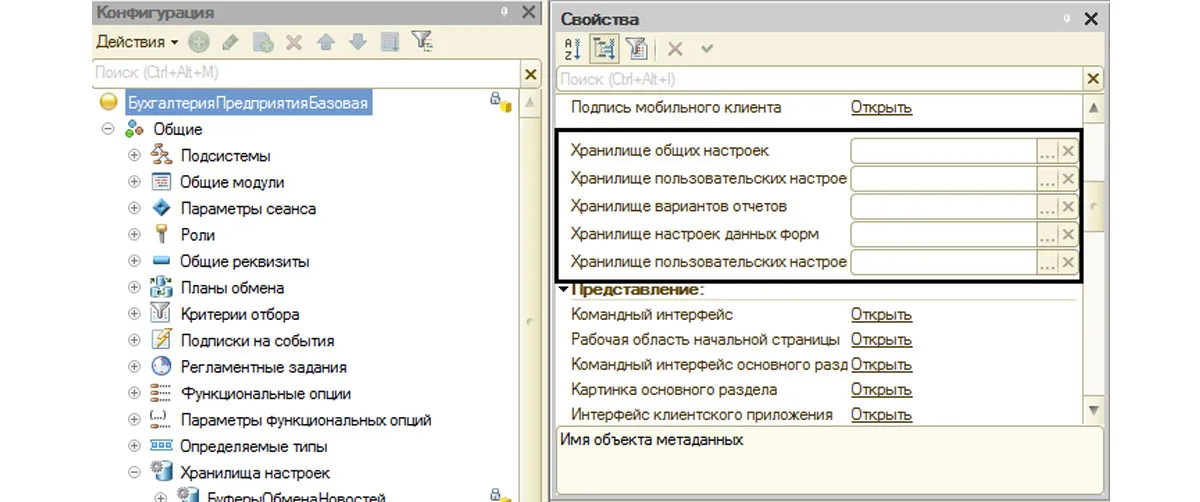Viewport: 1200px width, 502px height.
Task: Click the green Add button in Configuration toolbar
Action: tap(199, 42)
